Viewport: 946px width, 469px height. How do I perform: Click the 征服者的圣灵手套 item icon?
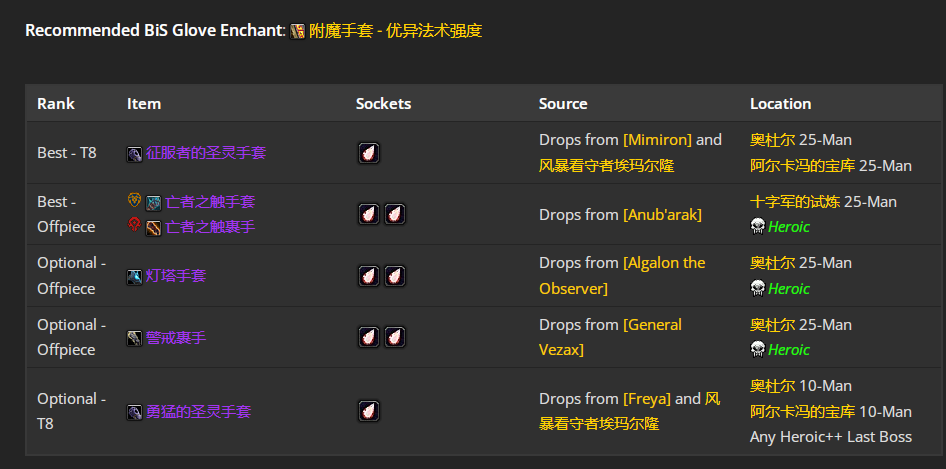[x=135, y=154]
